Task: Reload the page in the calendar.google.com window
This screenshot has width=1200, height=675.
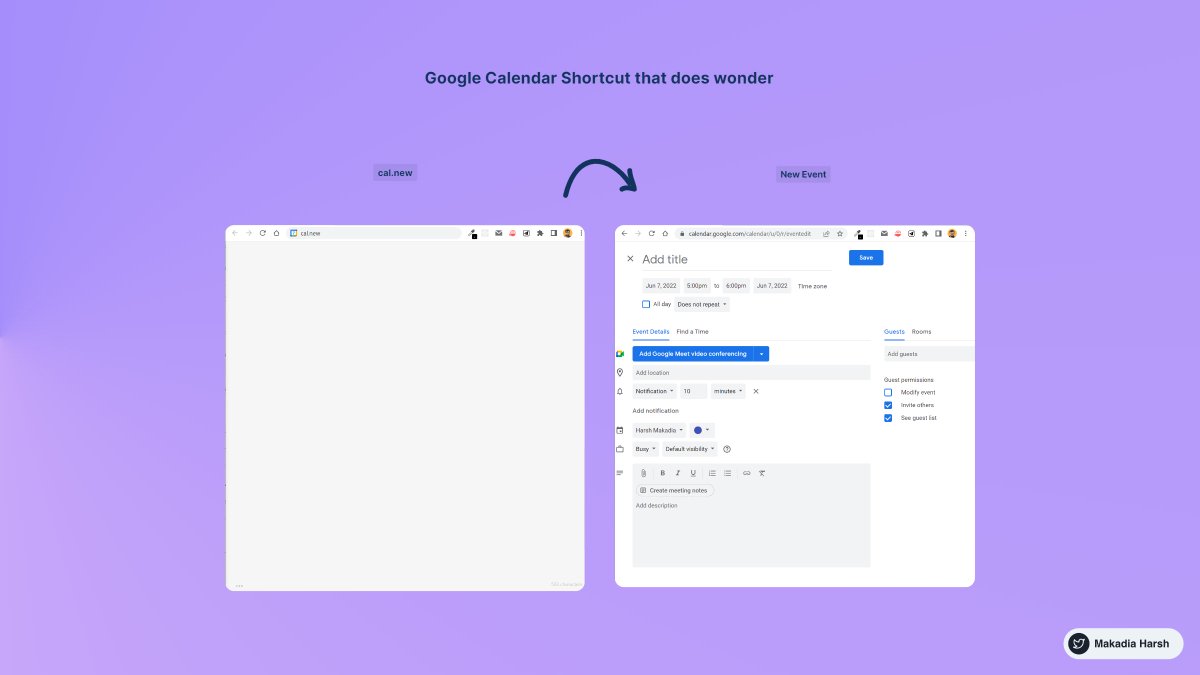Action: pyautogui.click(x=652, y=233)
